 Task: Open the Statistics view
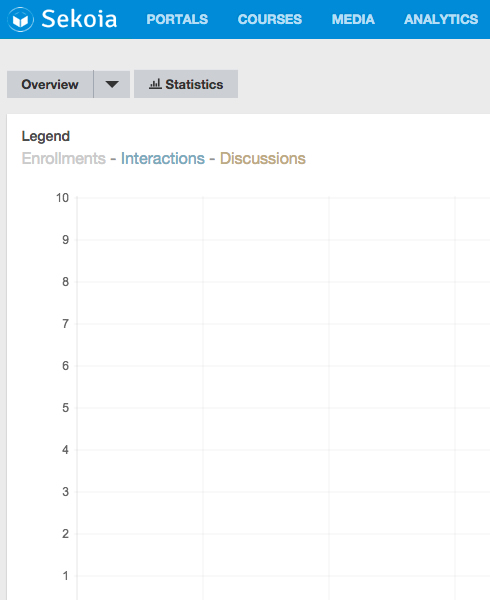coord(186,84)
